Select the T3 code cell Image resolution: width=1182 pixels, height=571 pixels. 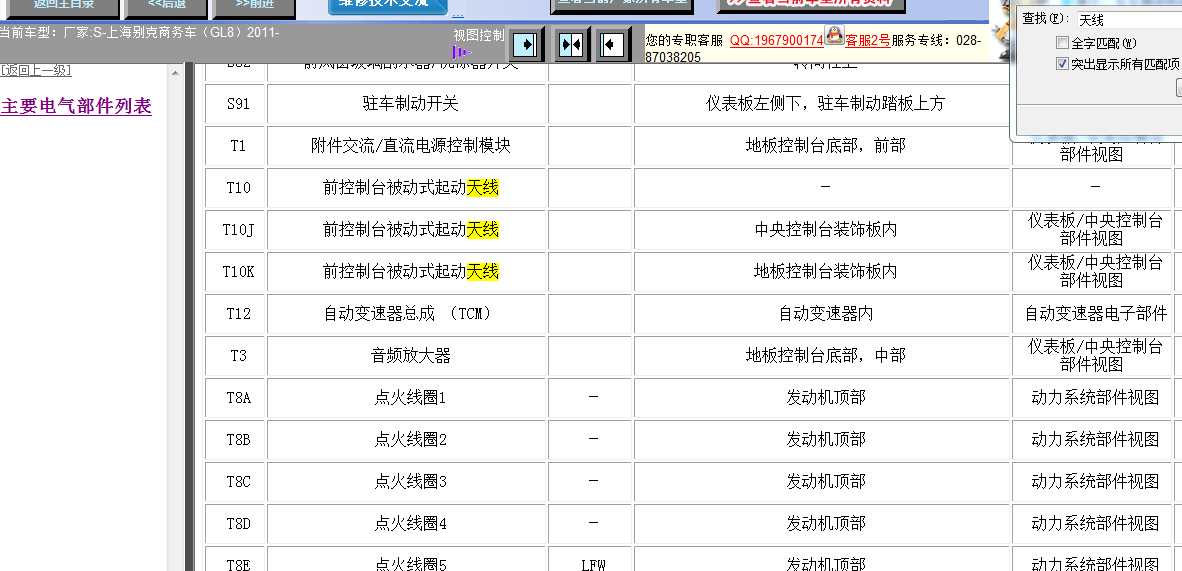(x=237, y=355)
